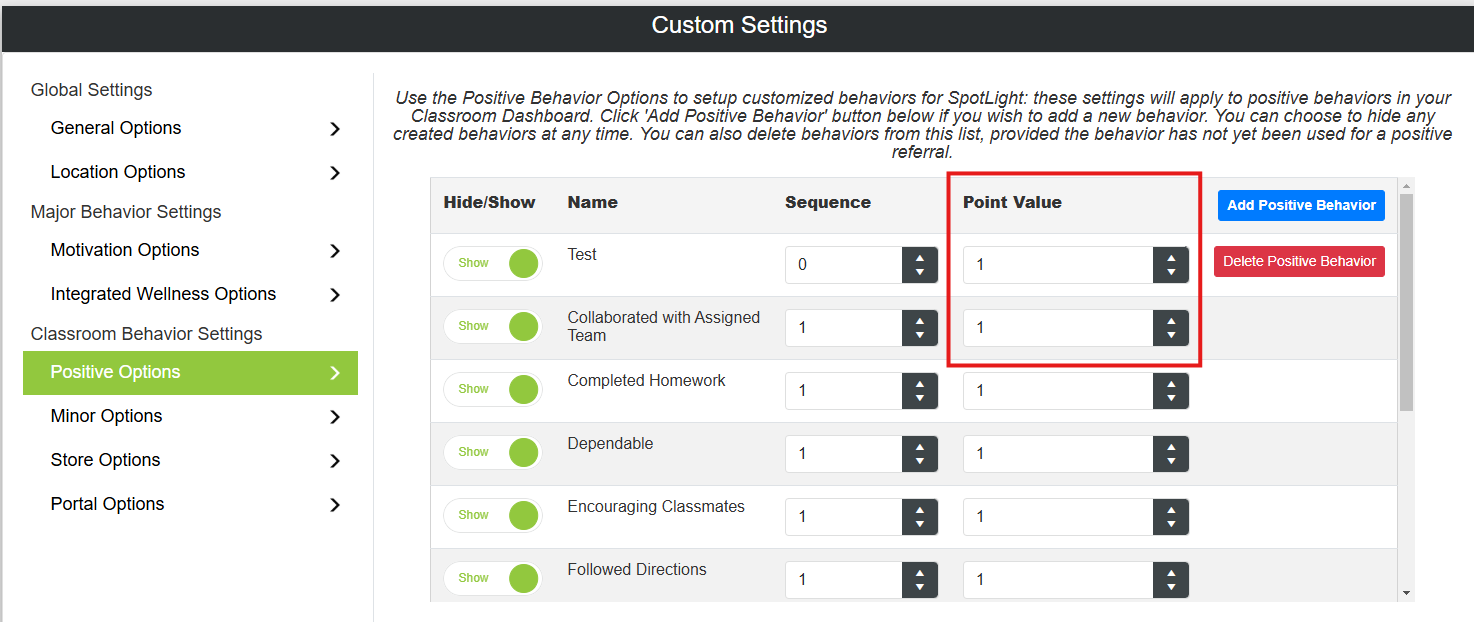Decrease Sequence for Completed Homework
Viewport: 1474px width, 622px height.
[920, 398]
